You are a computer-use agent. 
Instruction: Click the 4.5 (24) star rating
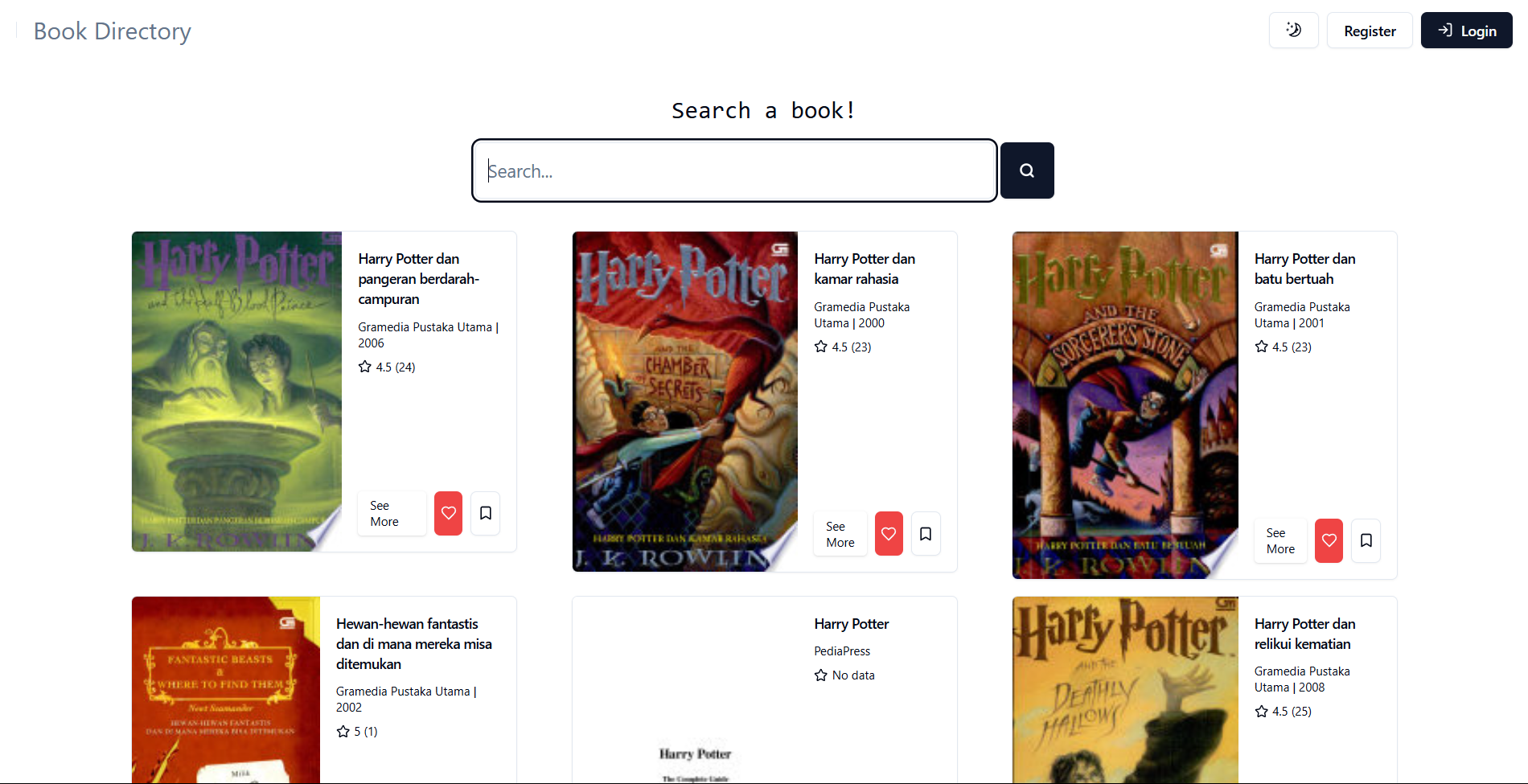(x=387, y=367)
